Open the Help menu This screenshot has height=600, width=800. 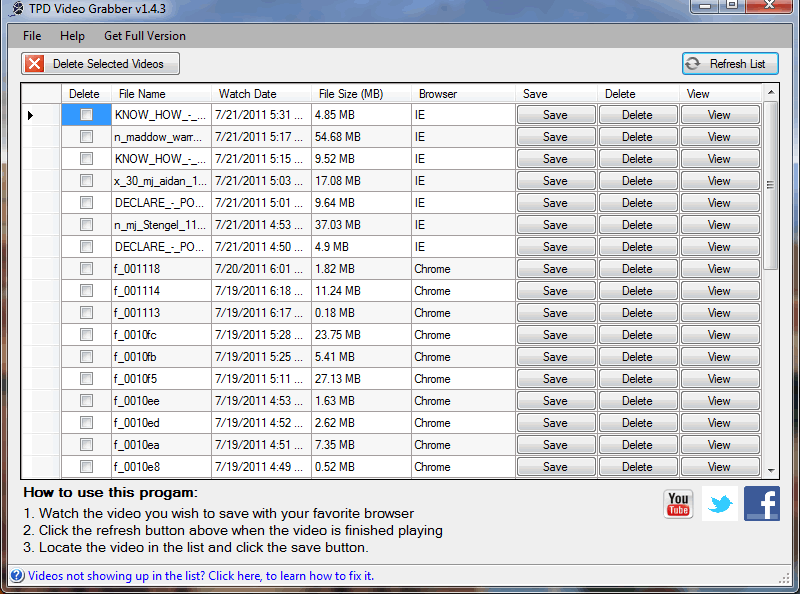tap(72, 36)
